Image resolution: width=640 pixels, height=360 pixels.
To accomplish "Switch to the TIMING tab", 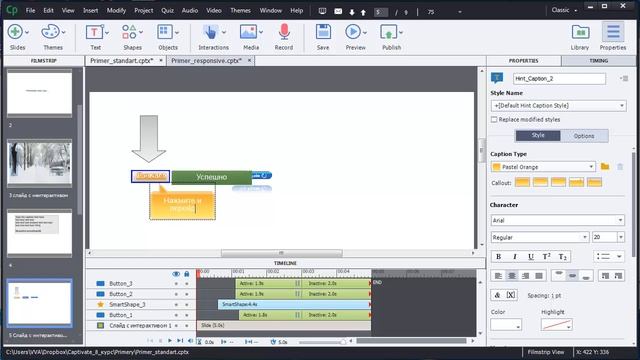I will [x=598, y=61].
